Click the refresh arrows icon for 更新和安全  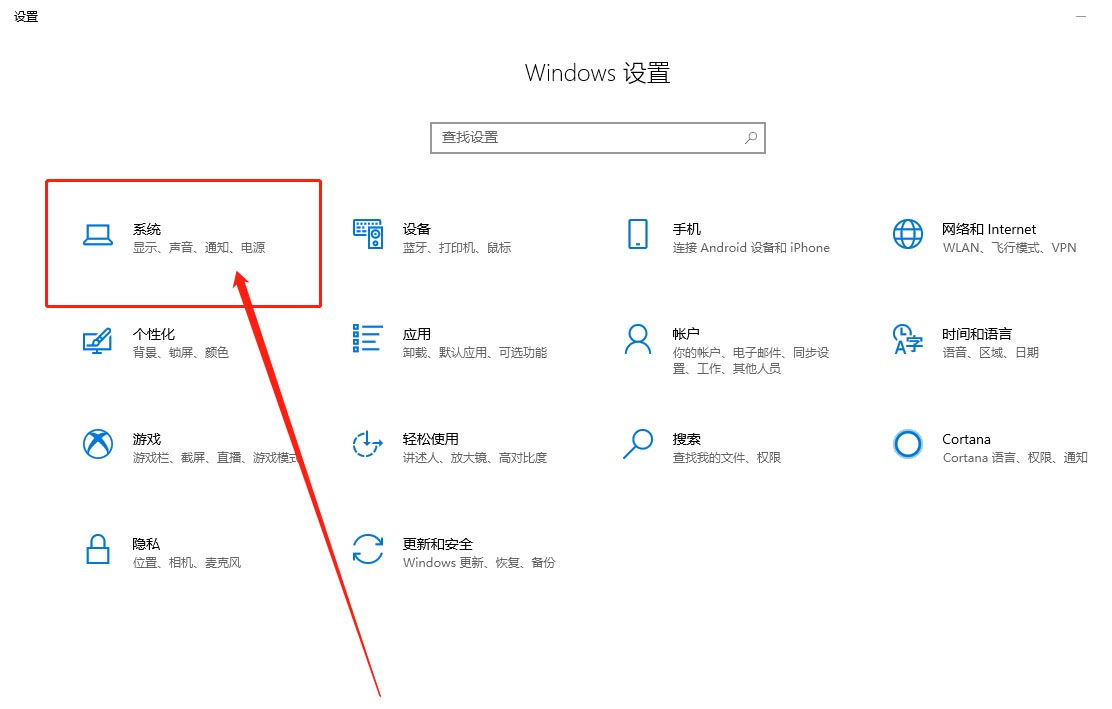tap(368, 550)
